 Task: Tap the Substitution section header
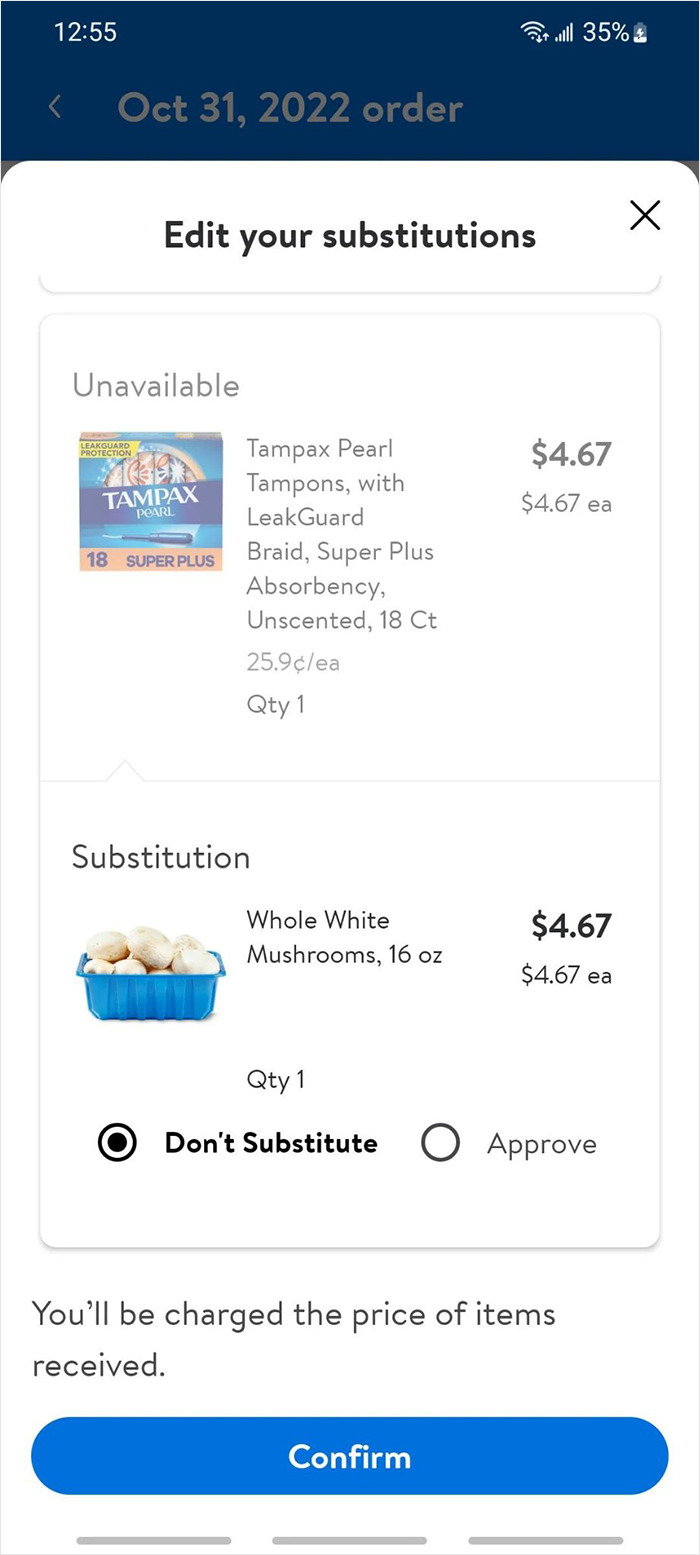[160, 857]
